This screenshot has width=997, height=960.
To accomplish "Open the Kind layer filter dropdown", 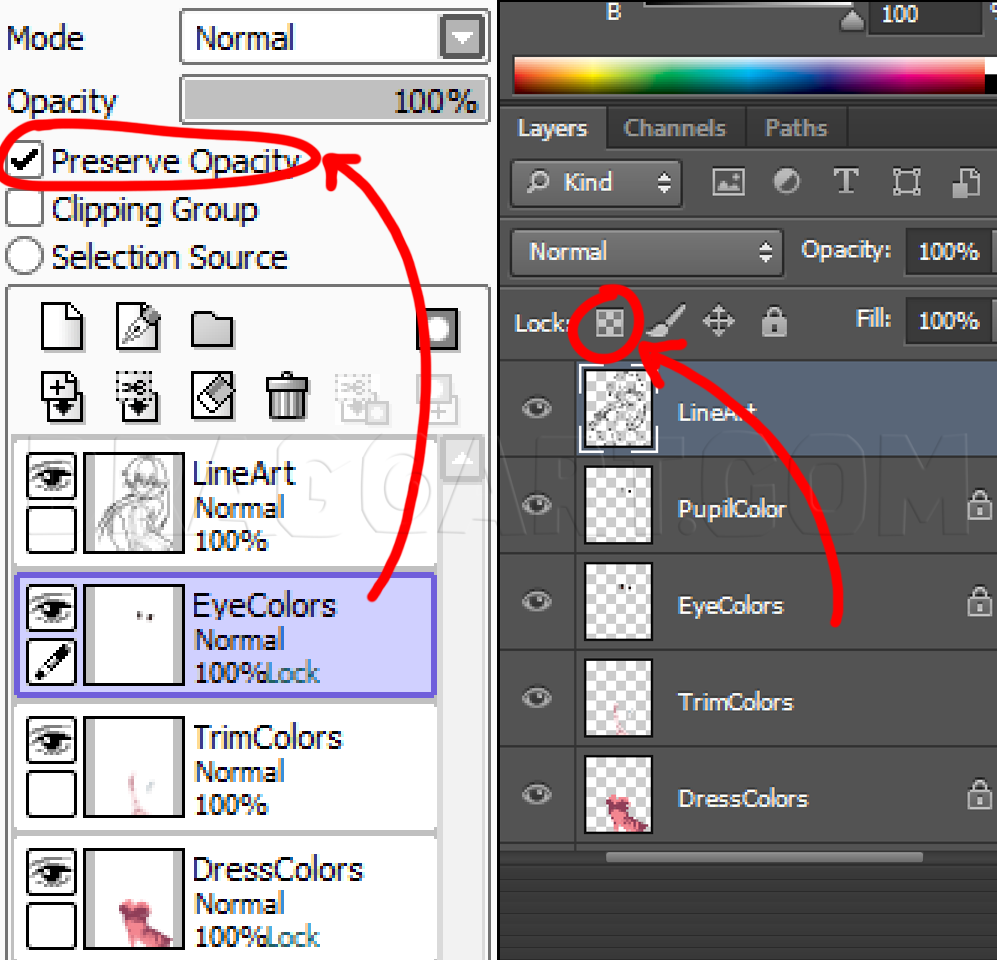I will coord(596,183).
